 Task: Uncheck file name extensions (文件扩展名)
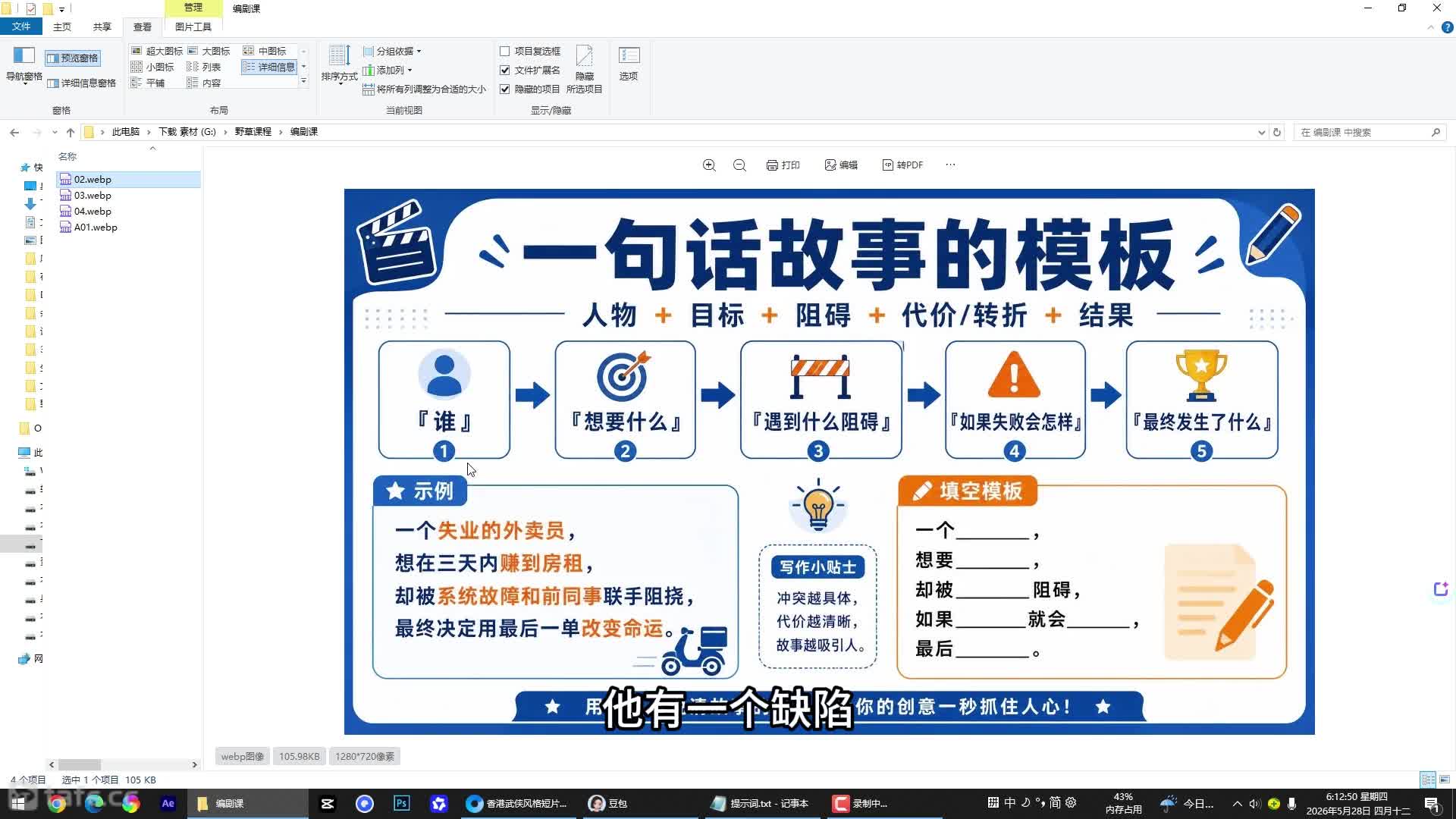(x=504, y=70)
